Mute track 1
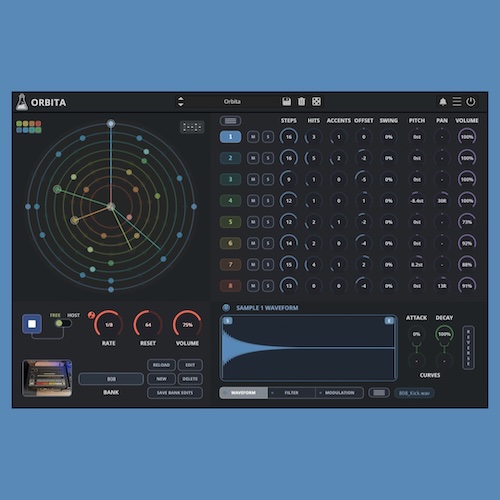 click(x=253, y=137)
